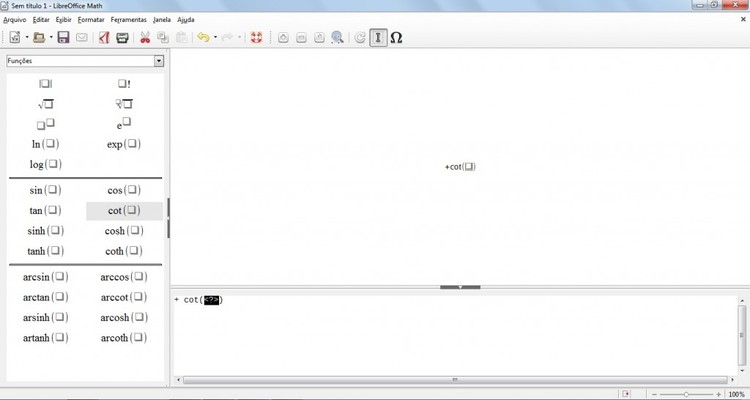
Task: Click the Redo arrow icon
Action: coord(228,37)
